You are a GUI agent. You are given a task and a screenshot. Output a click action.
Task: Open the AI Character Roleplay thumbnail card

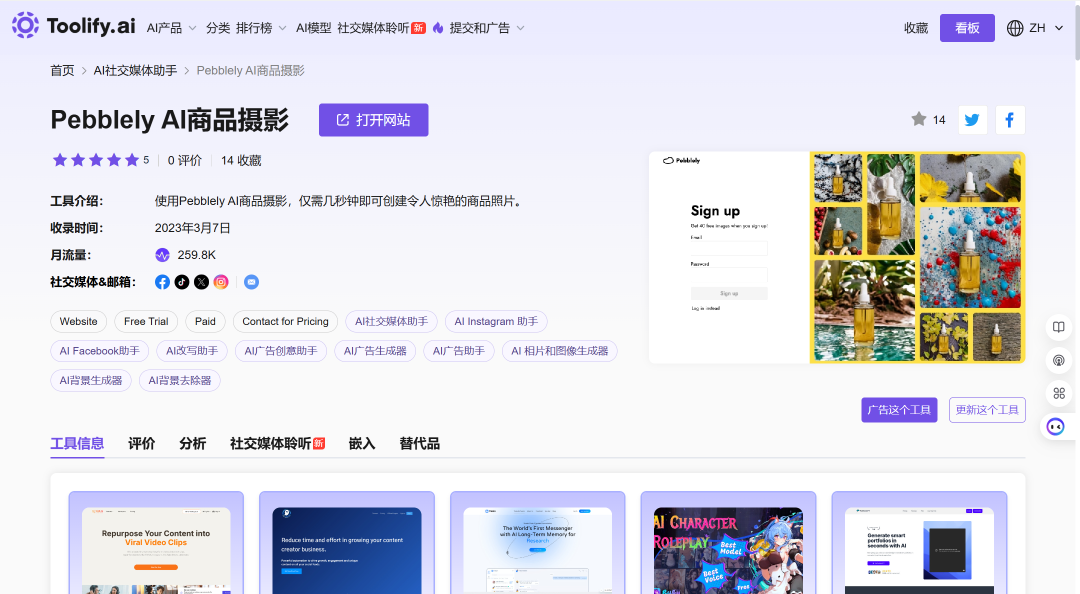click(x=728, y=543)
